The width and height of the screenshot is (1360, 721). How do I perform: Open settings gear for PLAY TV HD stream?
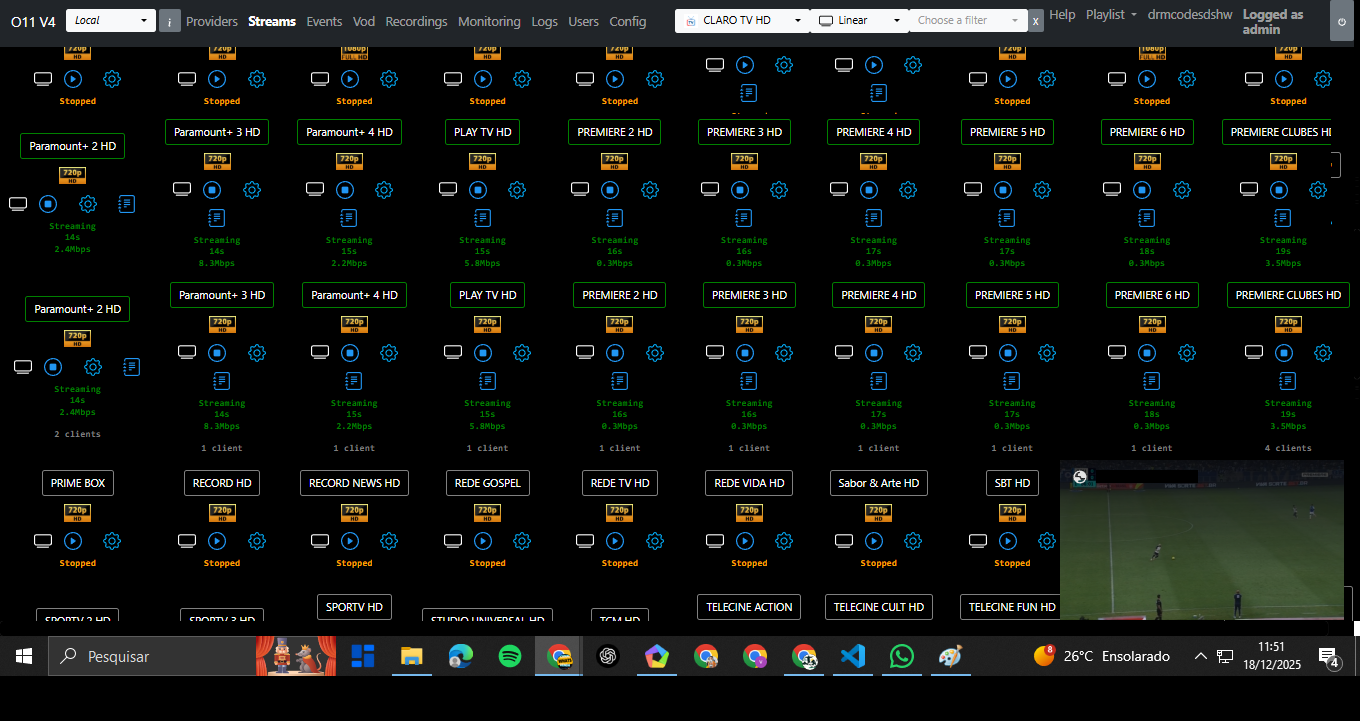click(x=522, y=352)
